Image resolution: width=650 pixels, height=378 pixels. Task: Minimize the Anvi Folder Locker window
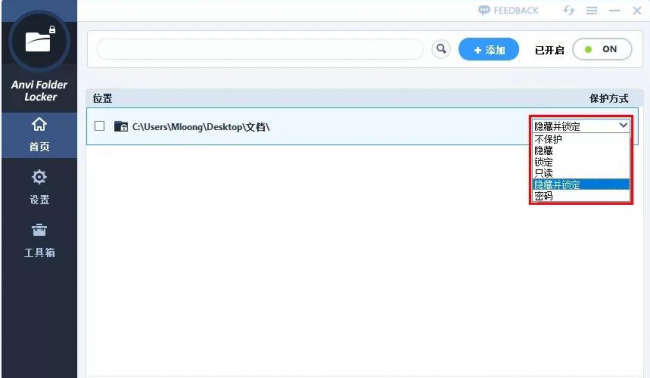point(614,11)
